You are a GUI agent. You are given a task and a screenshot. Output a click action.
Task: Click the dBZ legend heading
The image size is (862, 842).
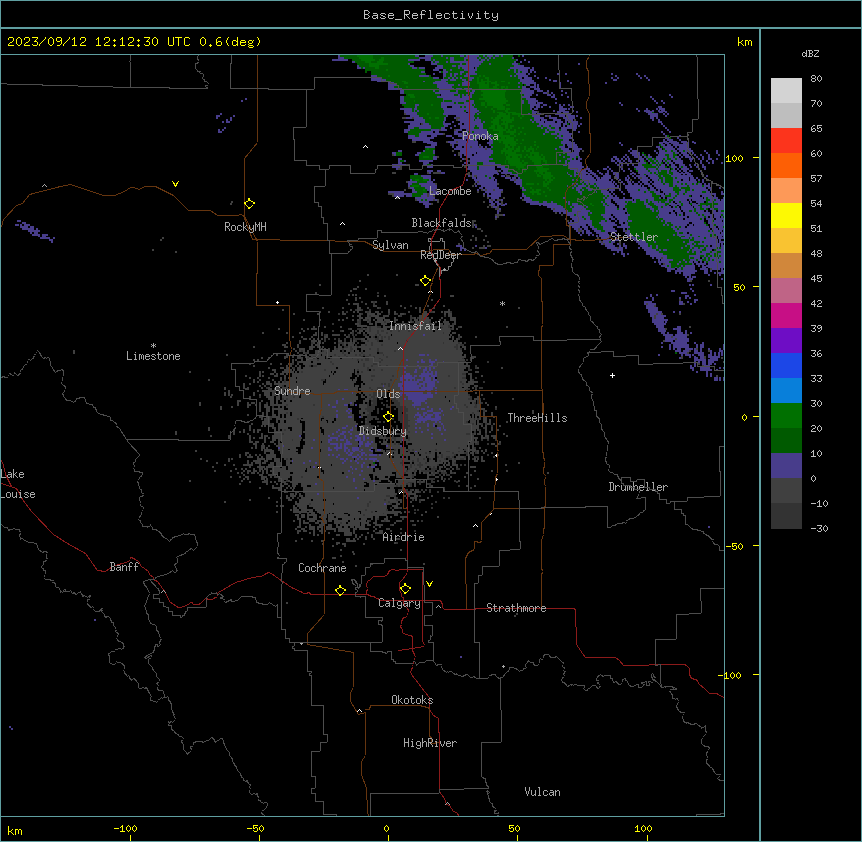click(810, 54)
